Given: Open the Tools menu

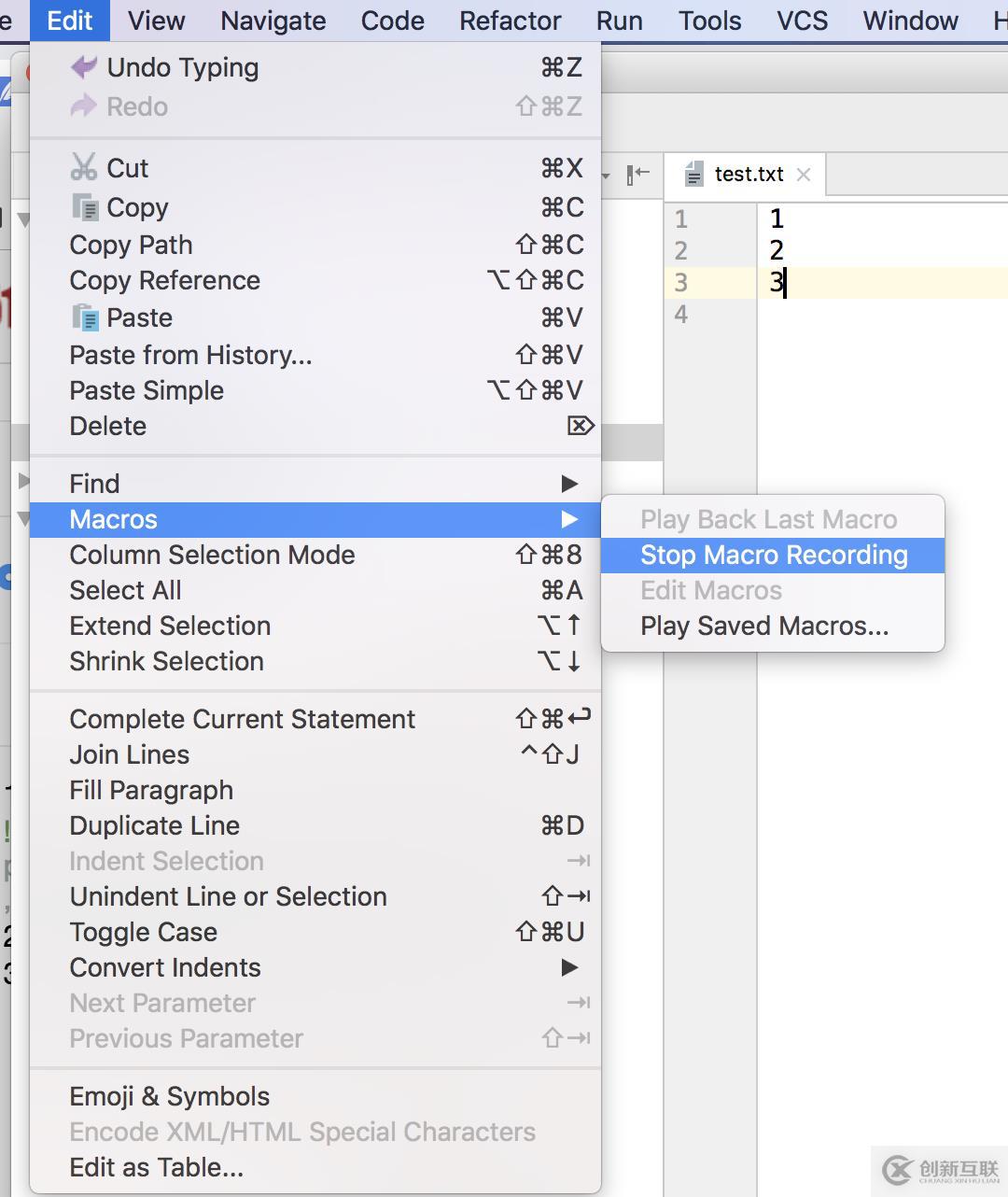Looking at the screenshot, I should (x=710, y=21).
